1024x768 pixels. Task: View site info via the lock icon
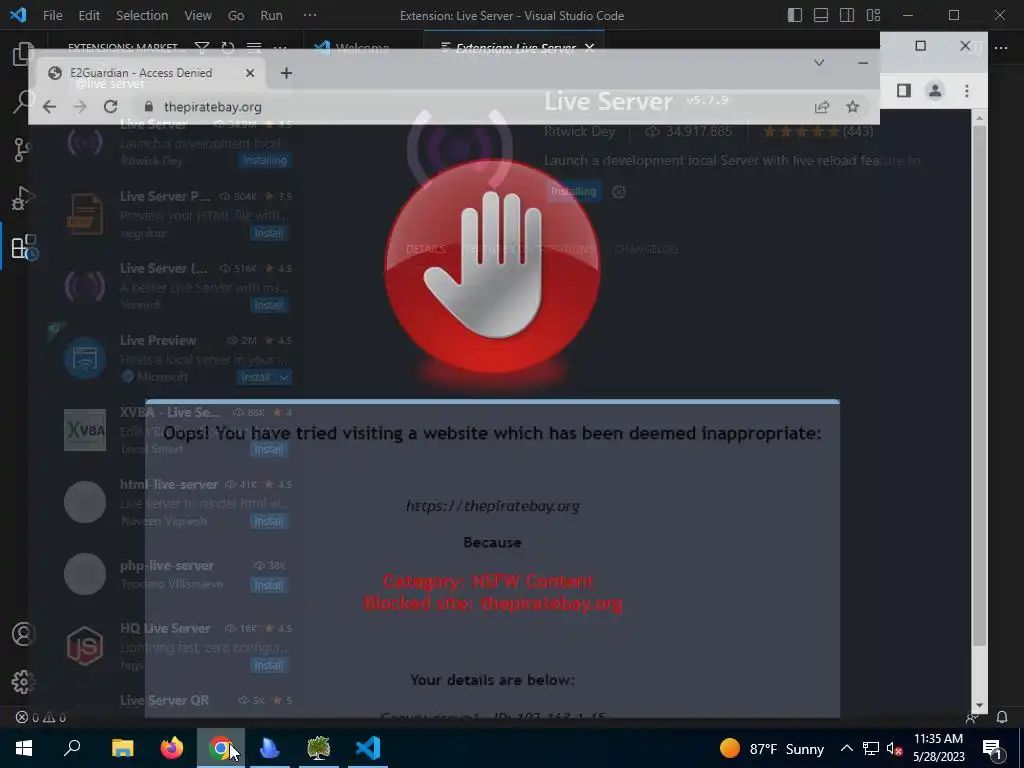pos(148,106)
